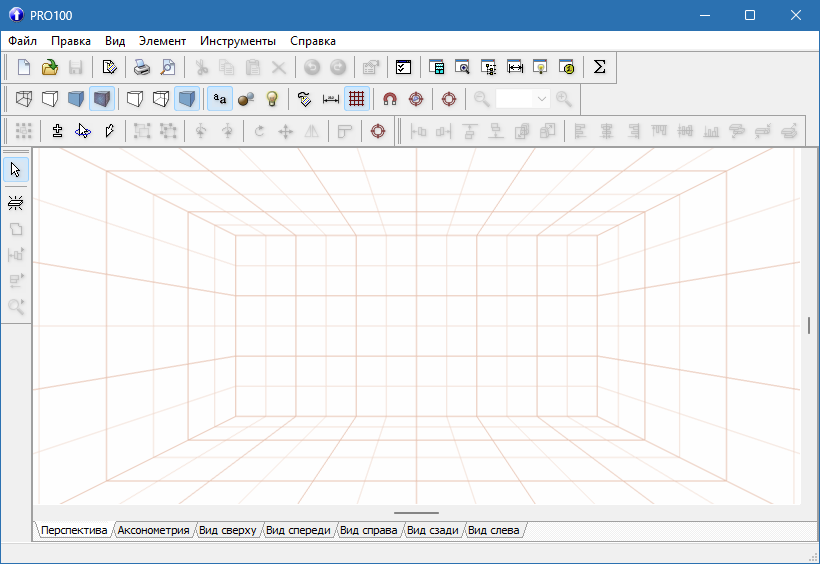Click the scissors Cut icon
820x564 pixels.
201,67
